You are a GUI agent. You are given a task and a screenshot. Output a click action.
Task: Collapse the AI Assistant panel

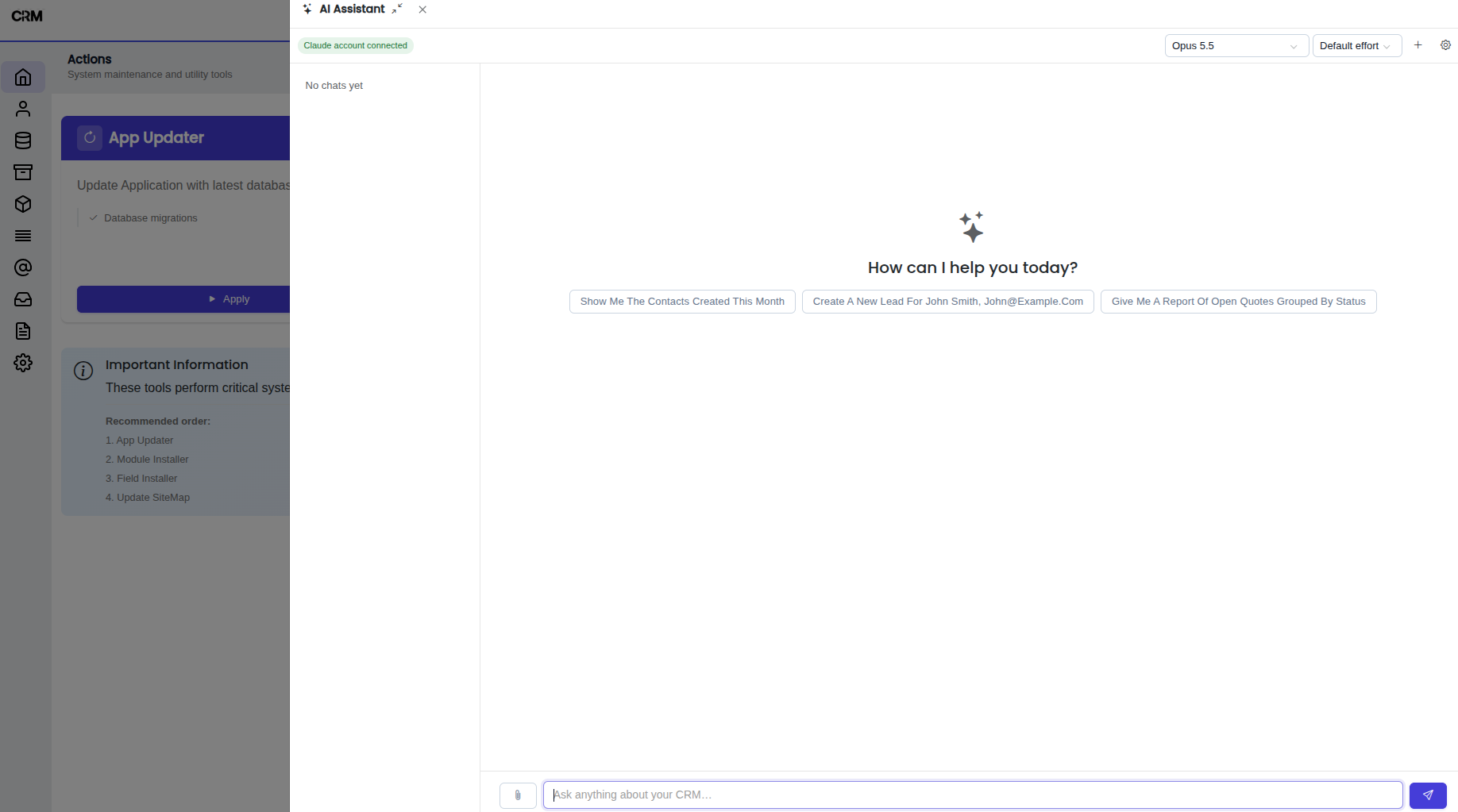point(397,9)
